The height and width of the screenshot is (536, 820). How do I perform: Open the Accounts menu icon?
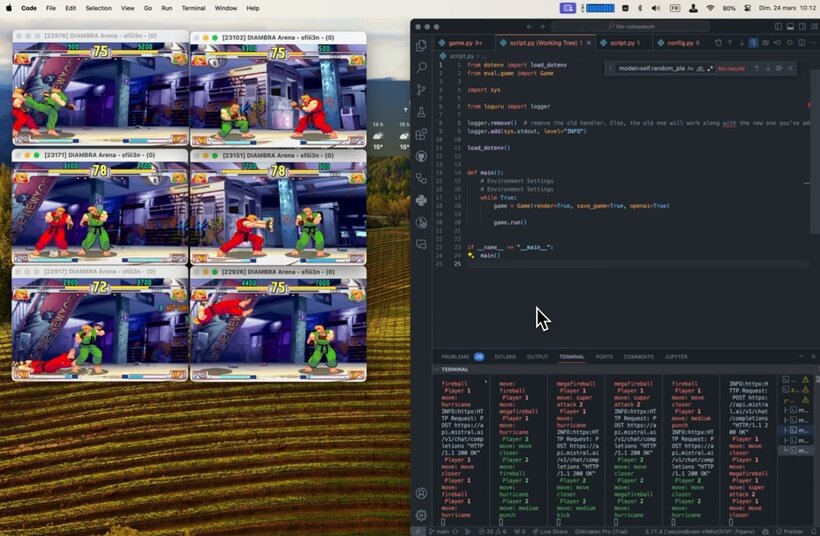click(421, 493)
